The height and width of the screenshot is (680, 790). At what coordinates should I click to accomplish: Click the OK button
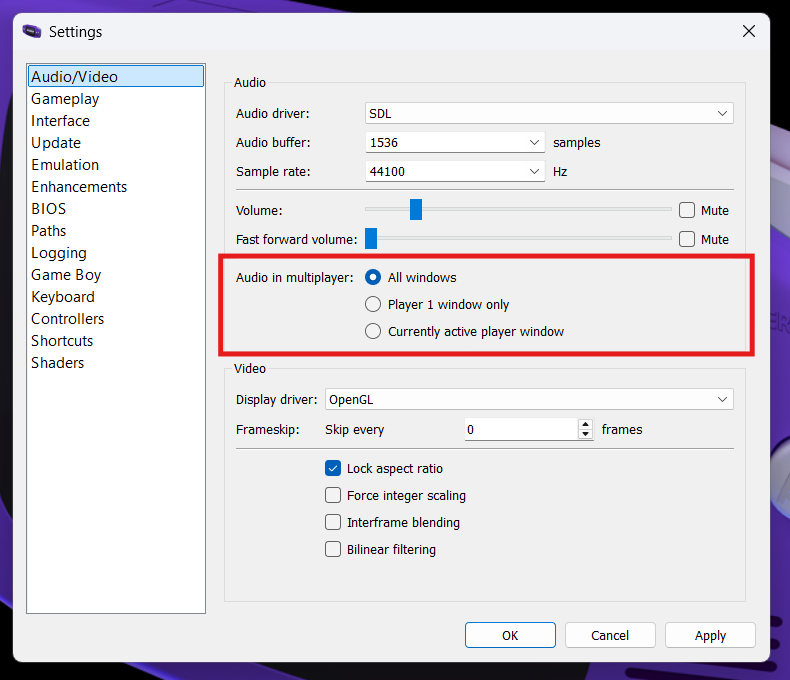[510, 635]
